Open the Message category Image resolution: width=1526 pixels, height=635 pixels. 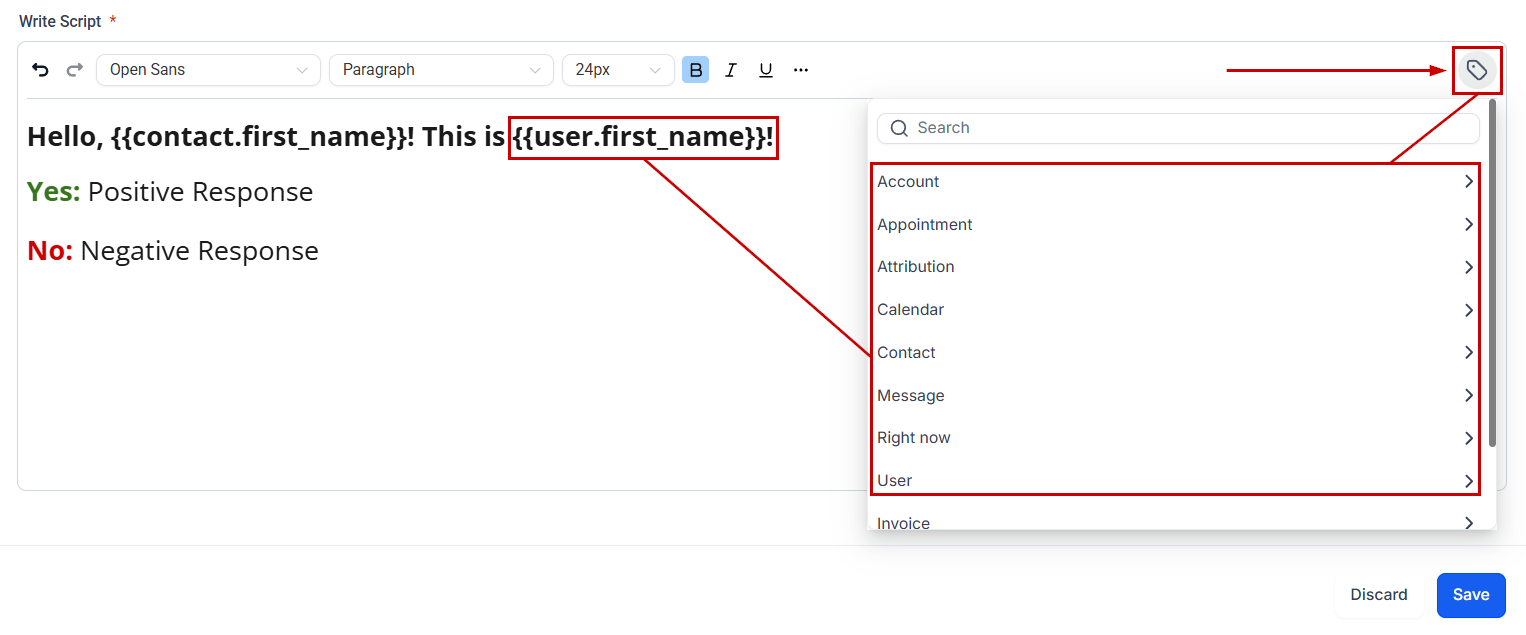click(1176, 395)
